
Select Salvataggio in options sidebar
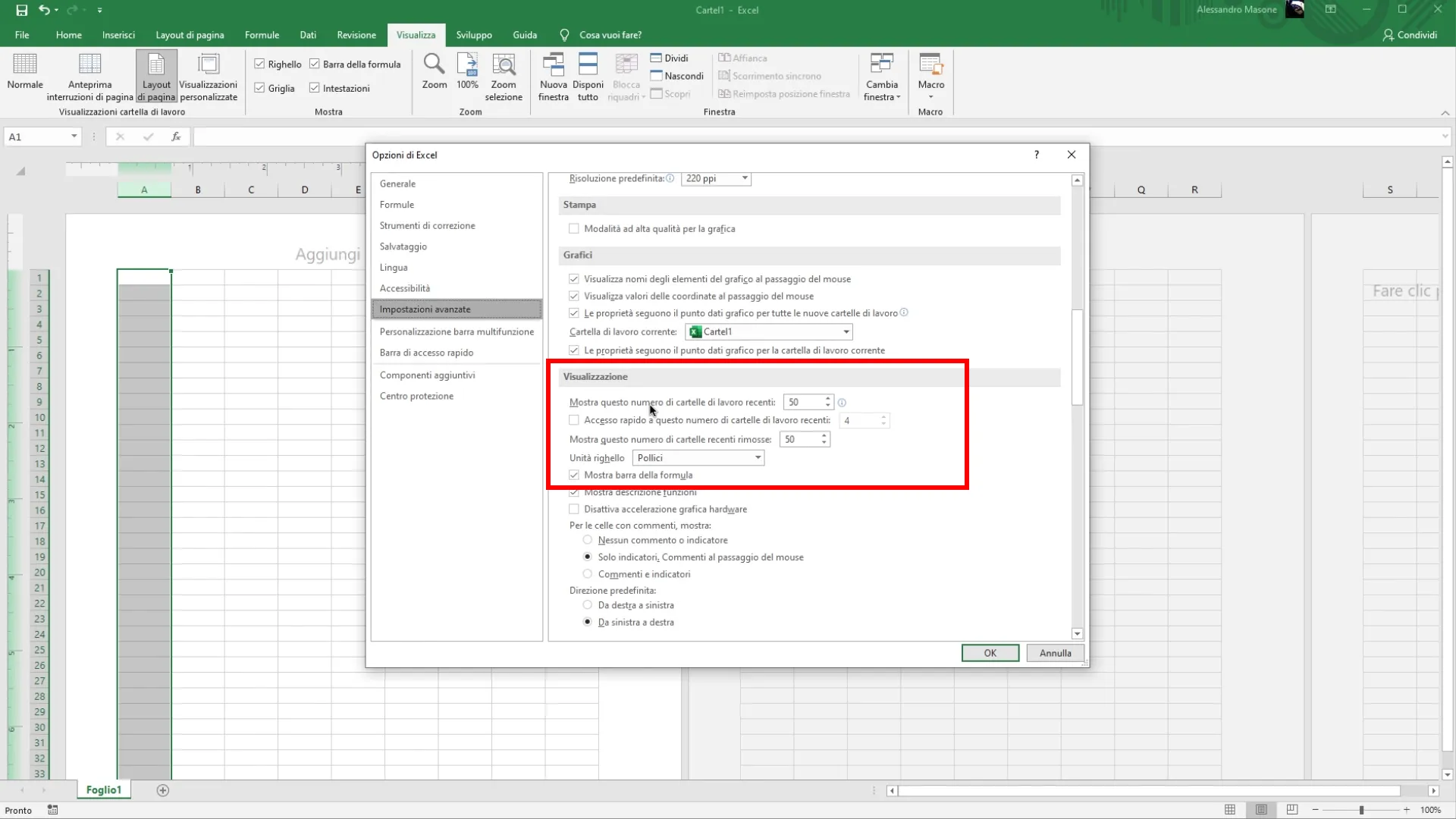(x=403, y=246)
